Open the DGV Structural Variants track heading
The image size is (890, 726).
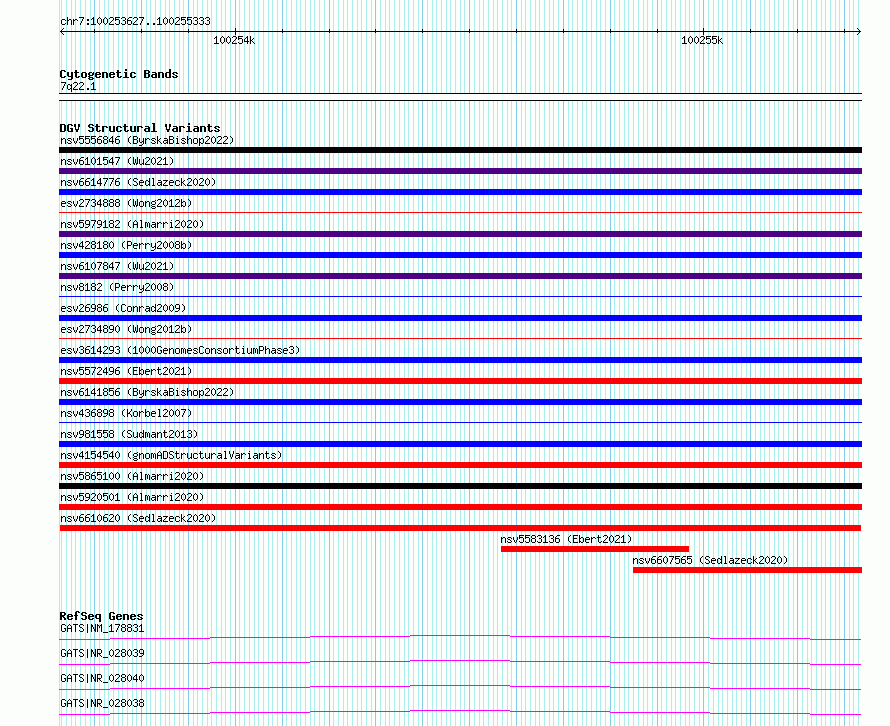140,128
